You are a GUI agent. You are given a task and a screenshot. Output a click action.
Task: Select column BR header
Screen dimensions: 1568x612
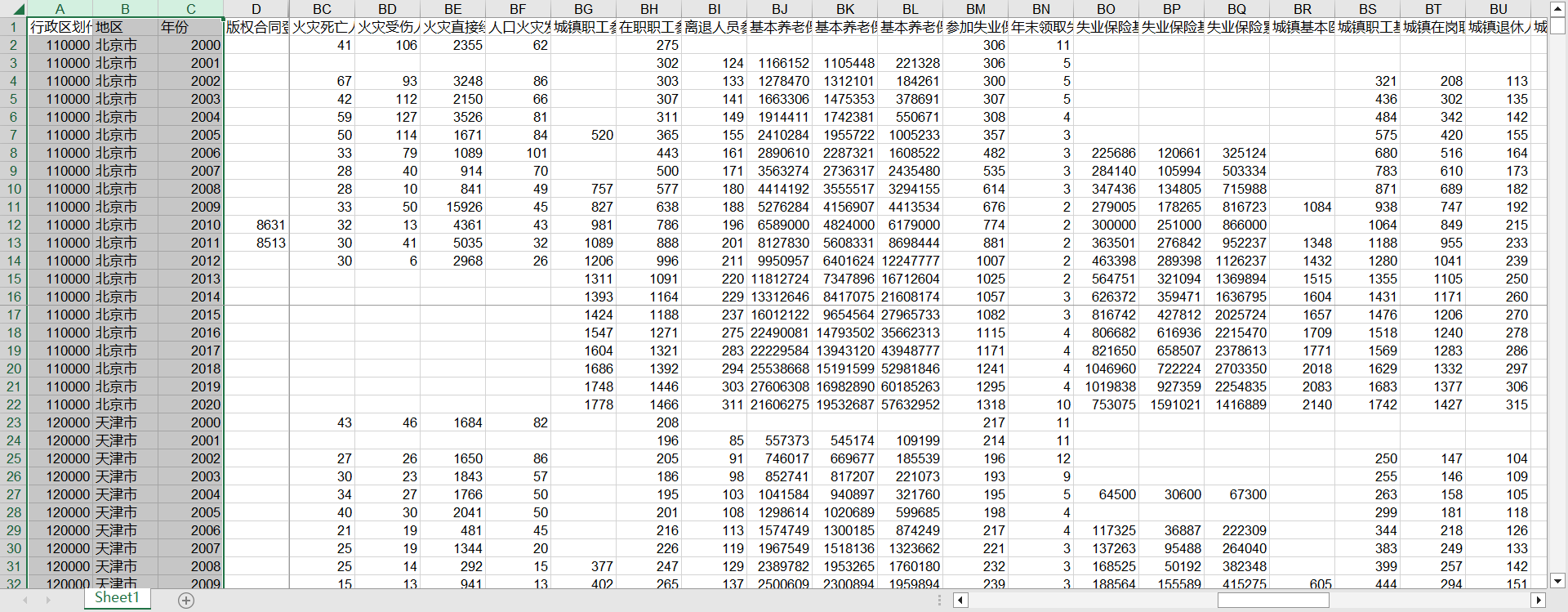[1303, 9]
